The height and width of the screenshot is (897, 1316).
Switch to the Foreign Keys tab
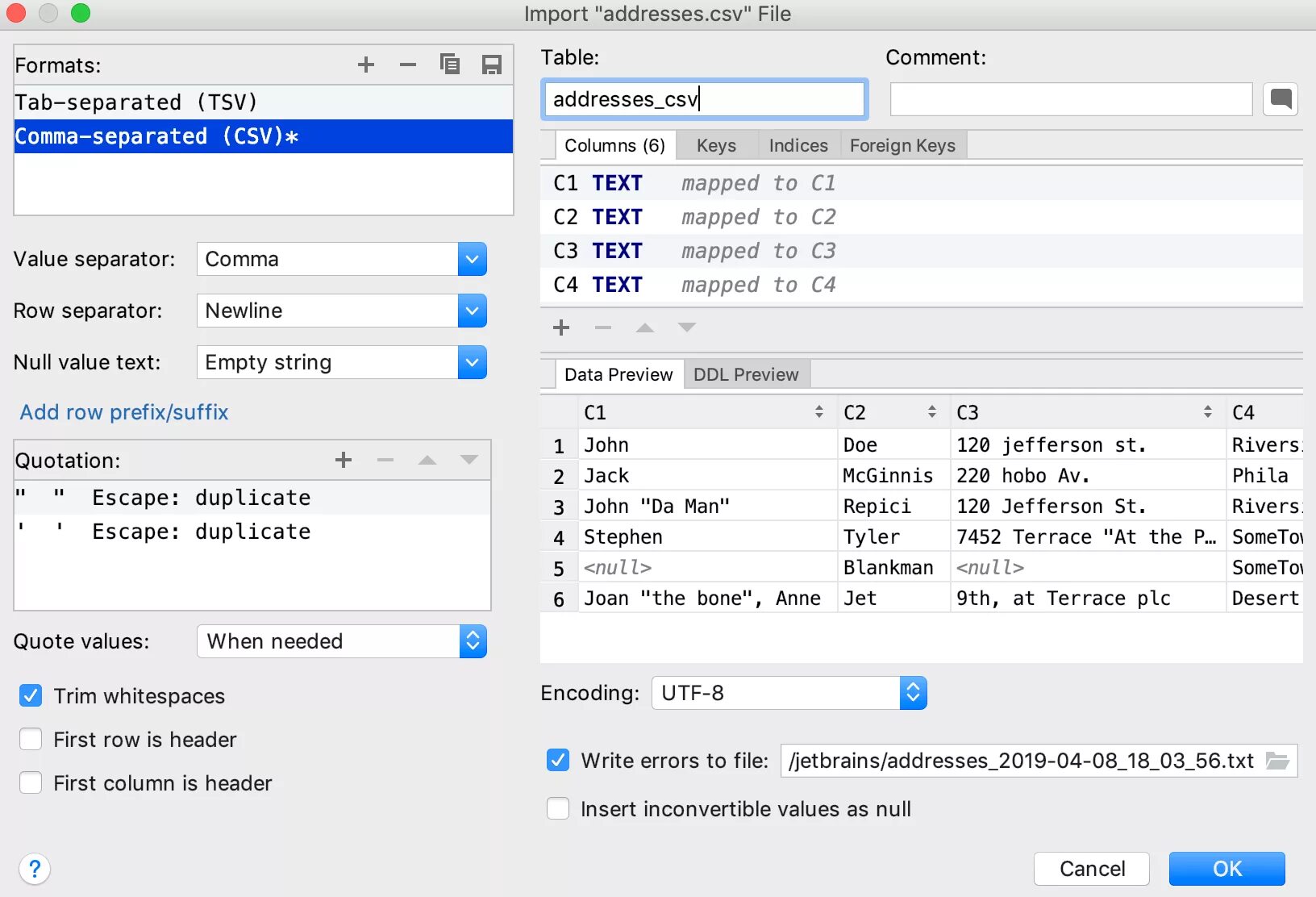click(902, 145)
